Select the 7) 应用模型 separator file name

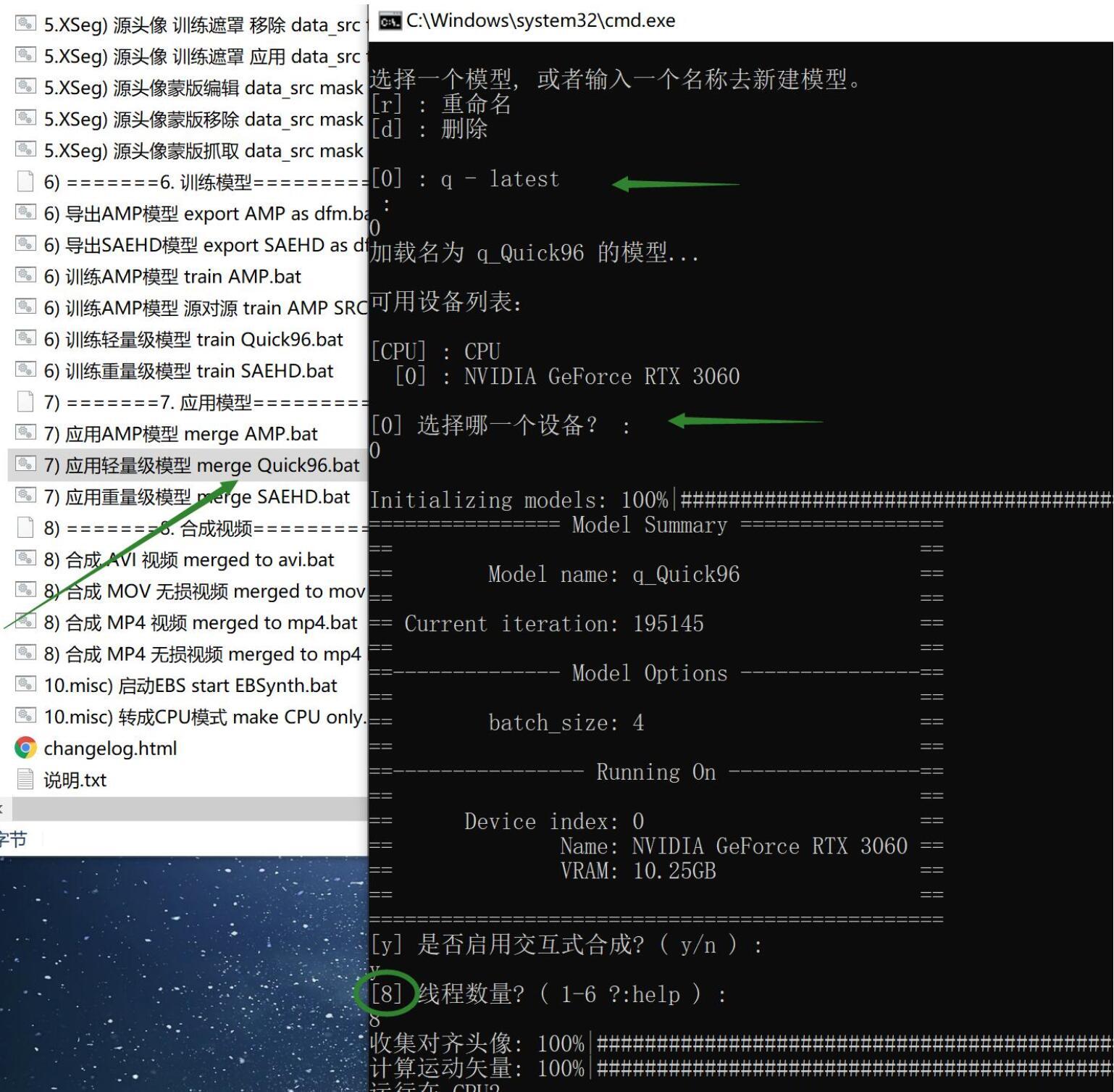pyautogui.click(x=206, y=402)
